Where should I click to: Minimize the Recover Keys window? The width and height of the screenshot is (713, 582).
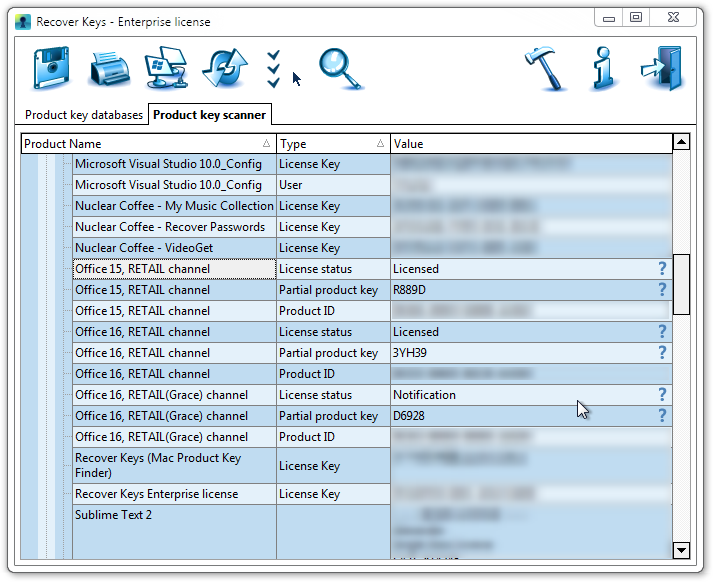609,17
